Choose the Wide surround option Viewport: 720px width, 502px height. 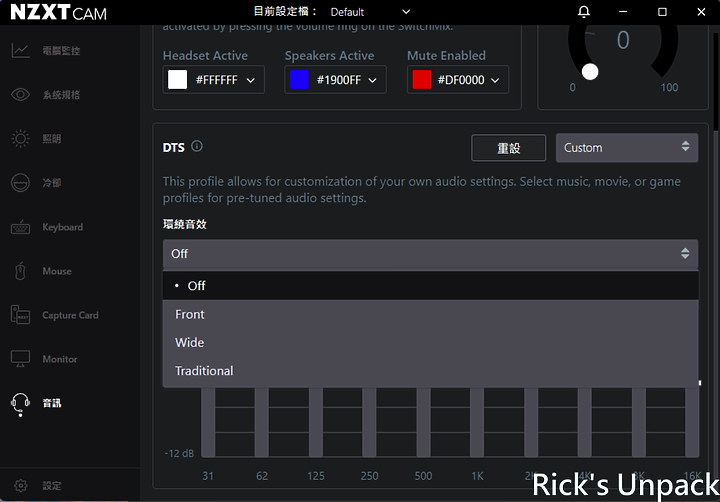pos(431,343)
